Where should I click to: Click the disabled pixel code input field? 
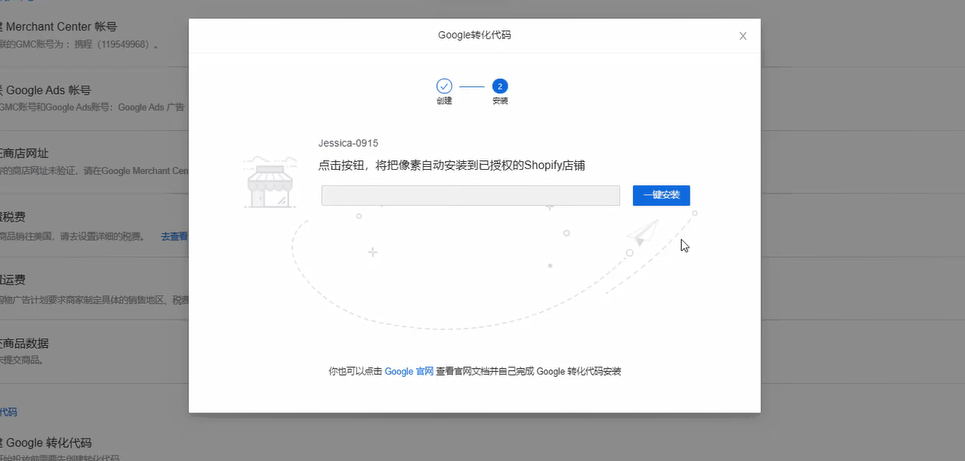coord(470,195)
